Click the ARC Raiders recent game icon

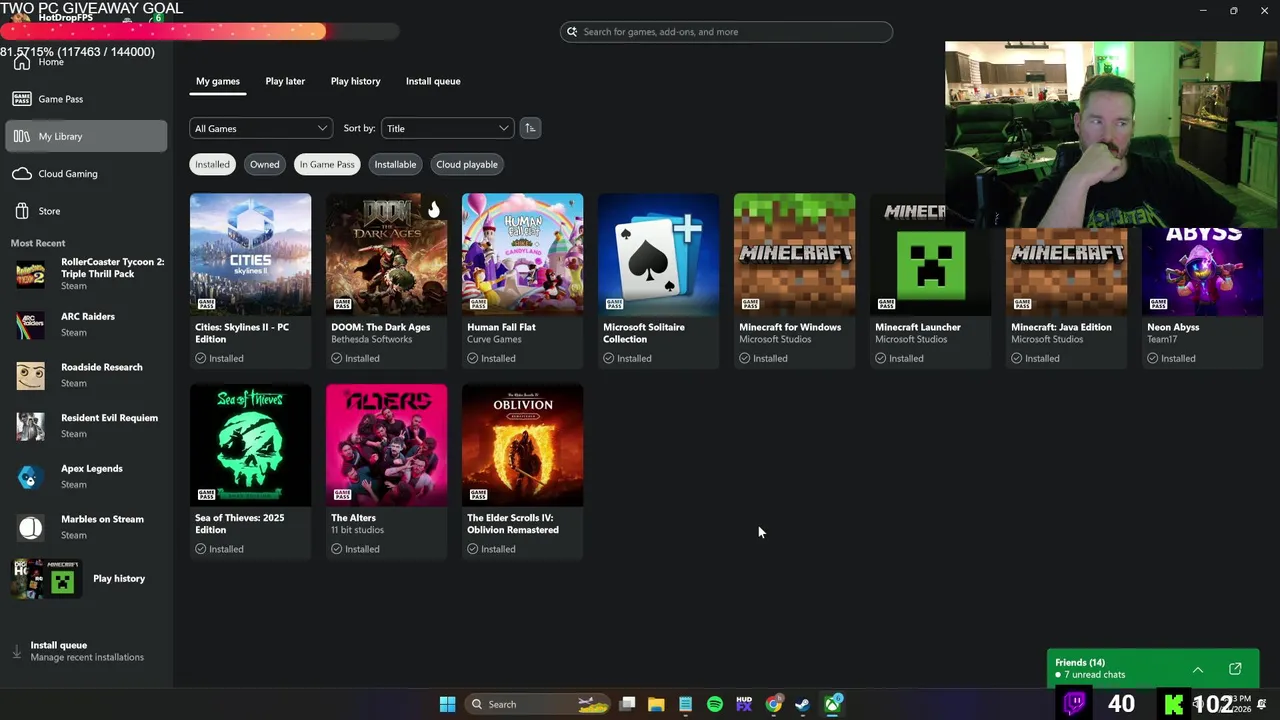click(30, 325)
